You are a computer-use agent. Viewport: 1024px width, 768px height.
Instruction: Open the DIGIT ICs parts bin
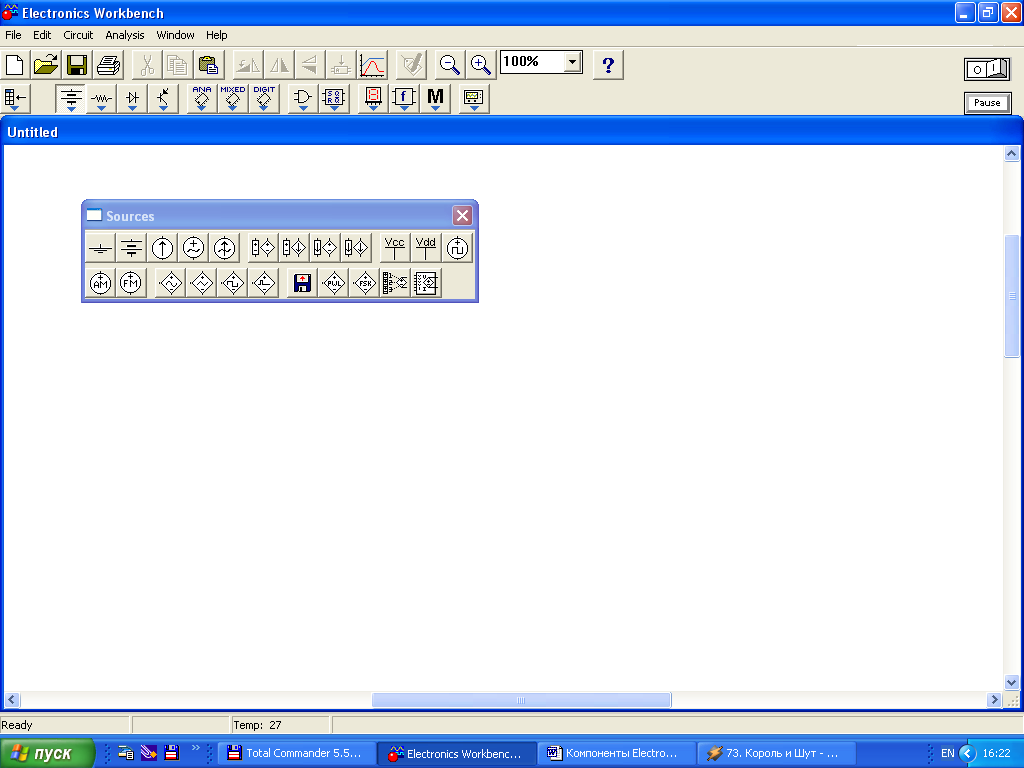(x=264, y=99)
